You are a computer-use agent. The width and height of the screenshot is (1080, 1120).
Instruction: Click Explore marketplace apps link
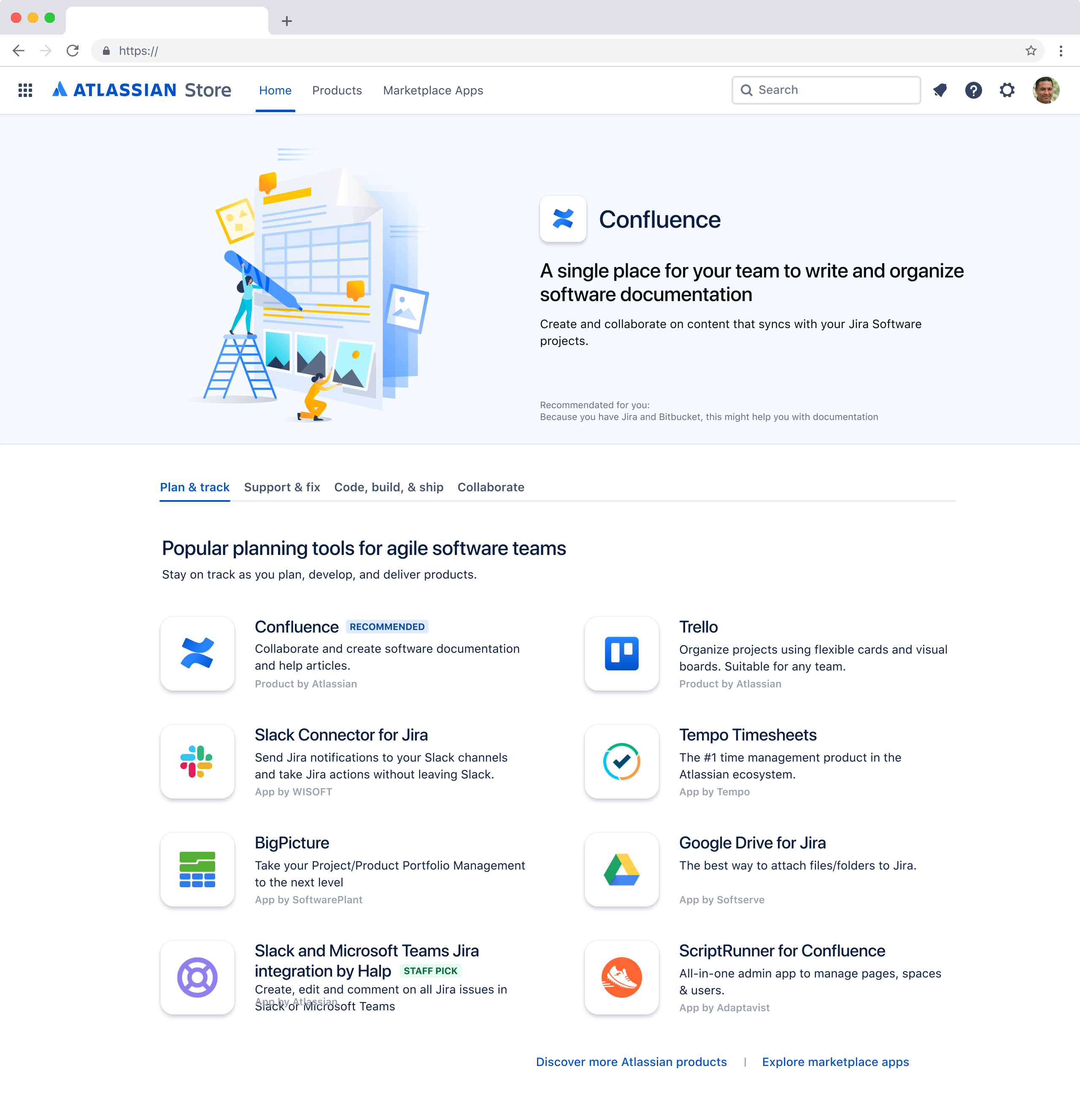pyautogui.click(x=835, y=1062)
